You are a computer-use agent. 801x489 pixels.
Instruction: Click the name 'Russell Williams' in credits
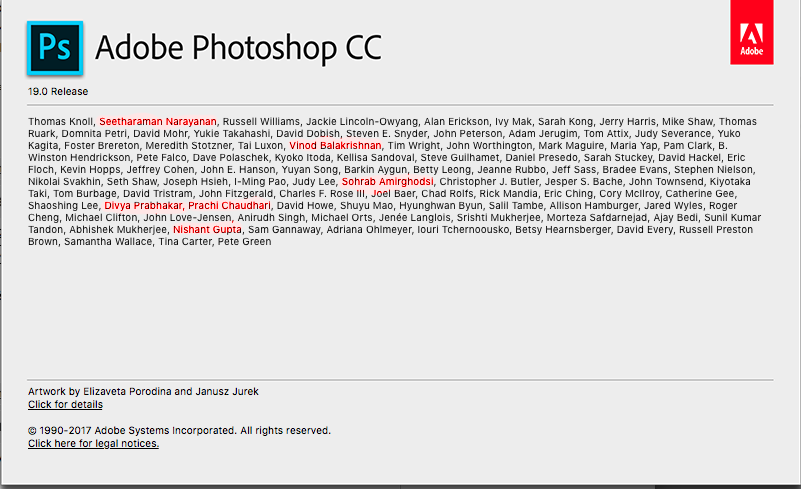click(261, 122)
